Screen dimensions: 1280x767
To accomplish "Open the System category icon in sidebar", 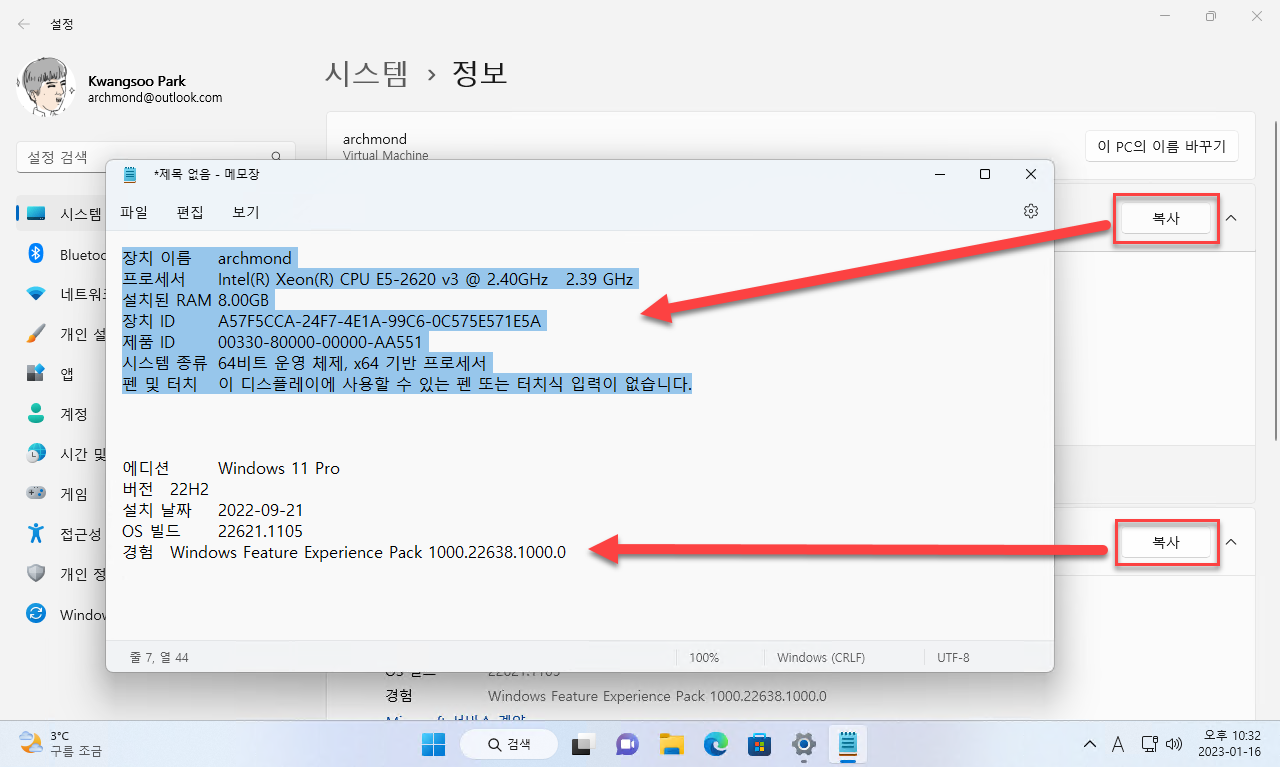I will coord(36,213).
